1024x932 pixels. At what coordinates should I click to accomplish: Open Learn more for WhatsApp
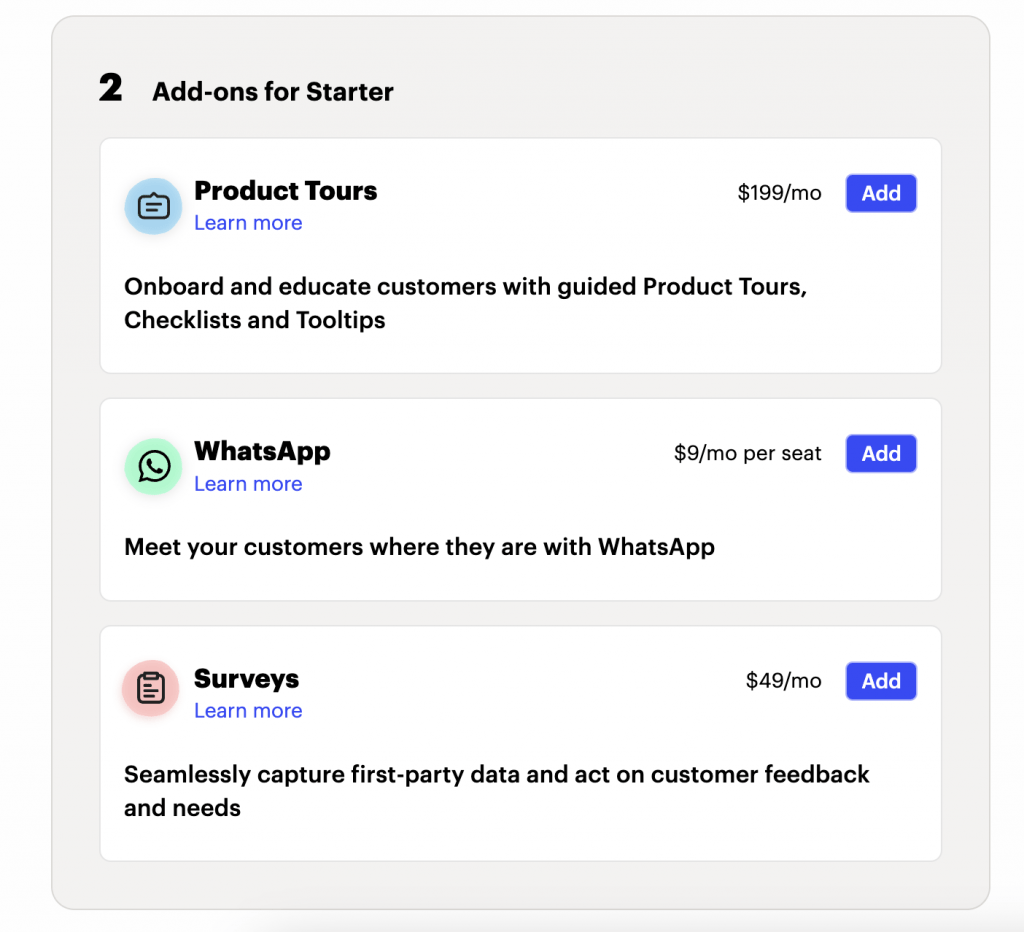247,483
